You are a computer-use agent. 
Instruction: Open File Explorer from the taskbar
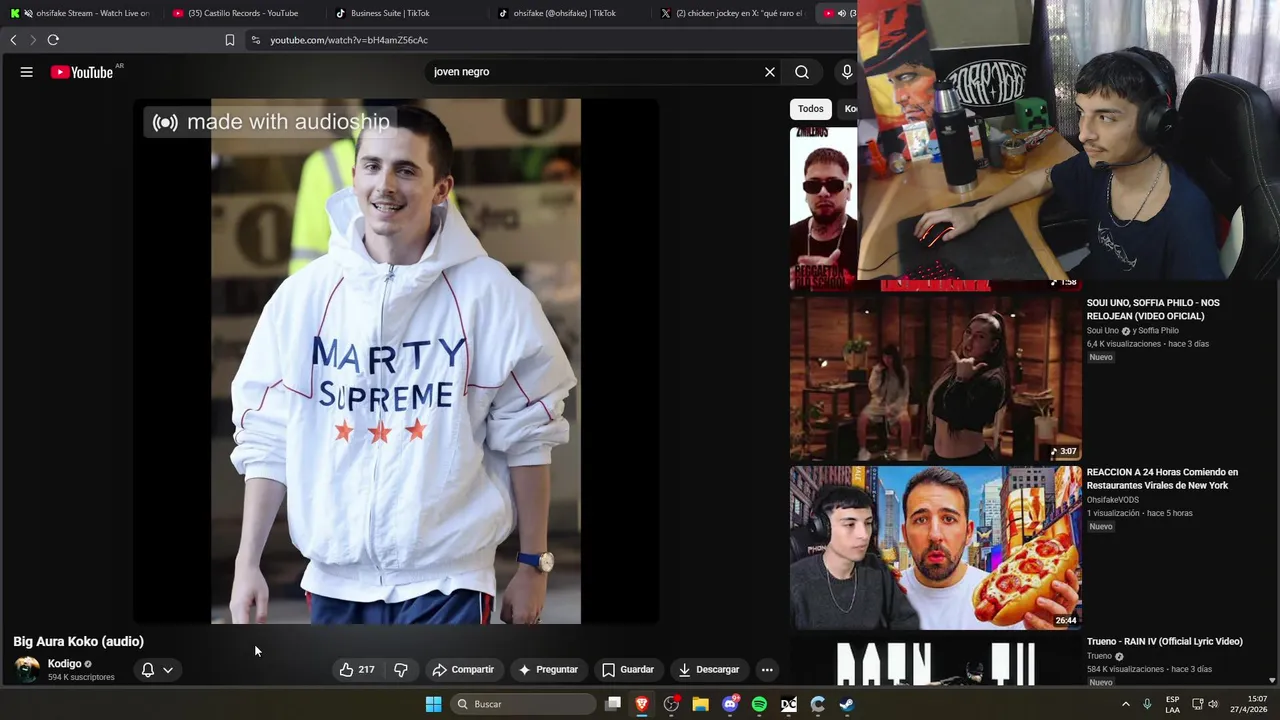[701, 704]
